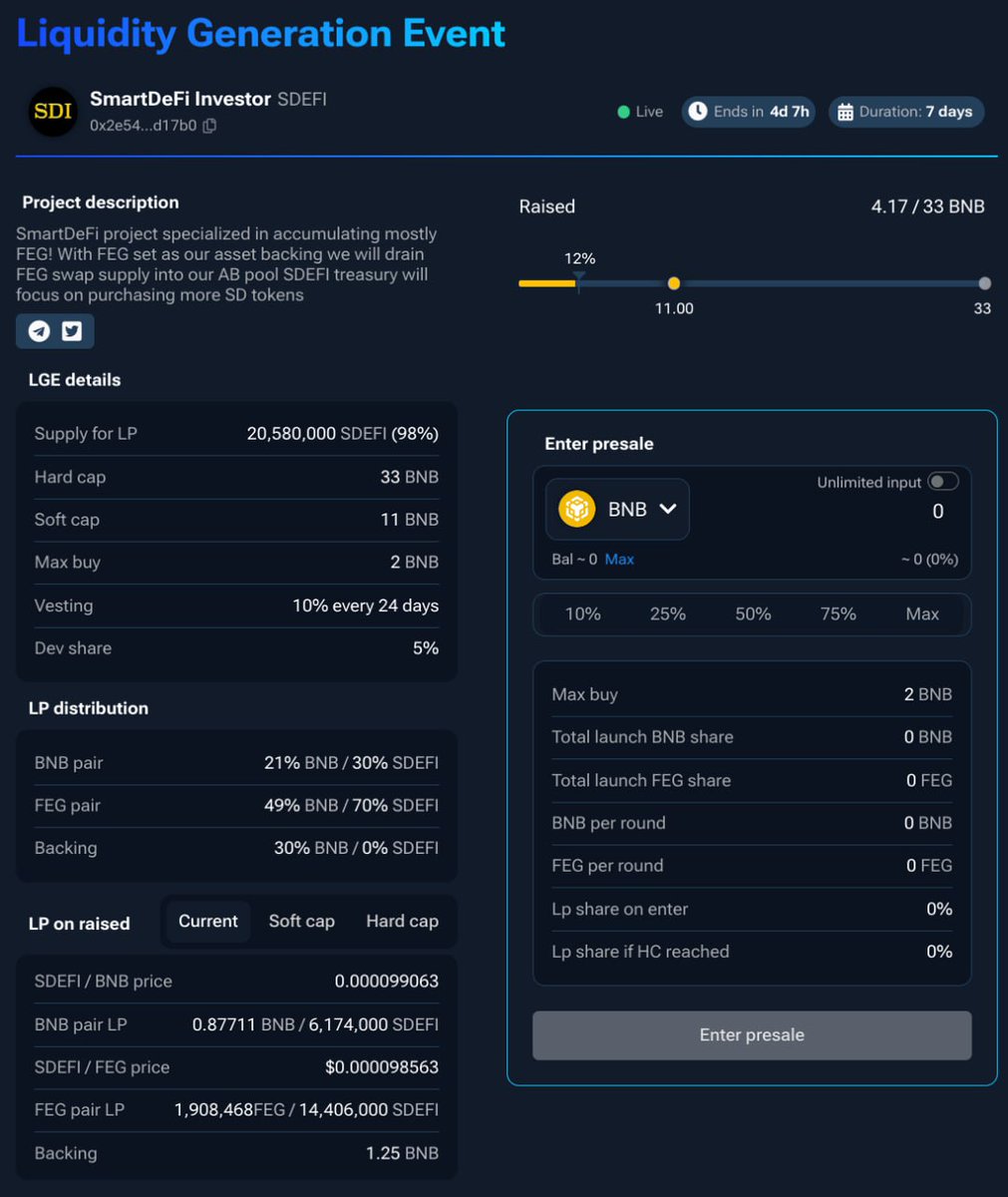Click the 0.000099063 SDEFI / BNB price
Screen dimensions: 1008x1197
387,982
